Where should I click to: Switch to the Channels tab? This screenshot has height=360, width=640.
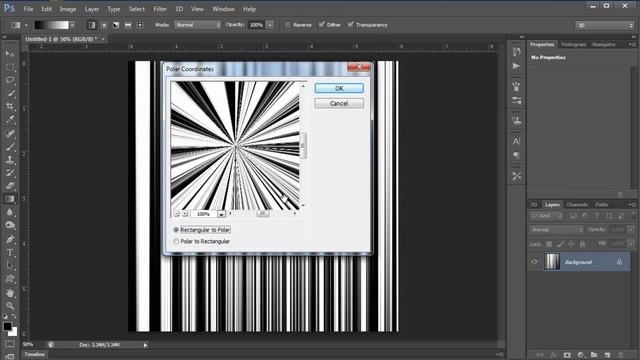click(x=577, y=204)
